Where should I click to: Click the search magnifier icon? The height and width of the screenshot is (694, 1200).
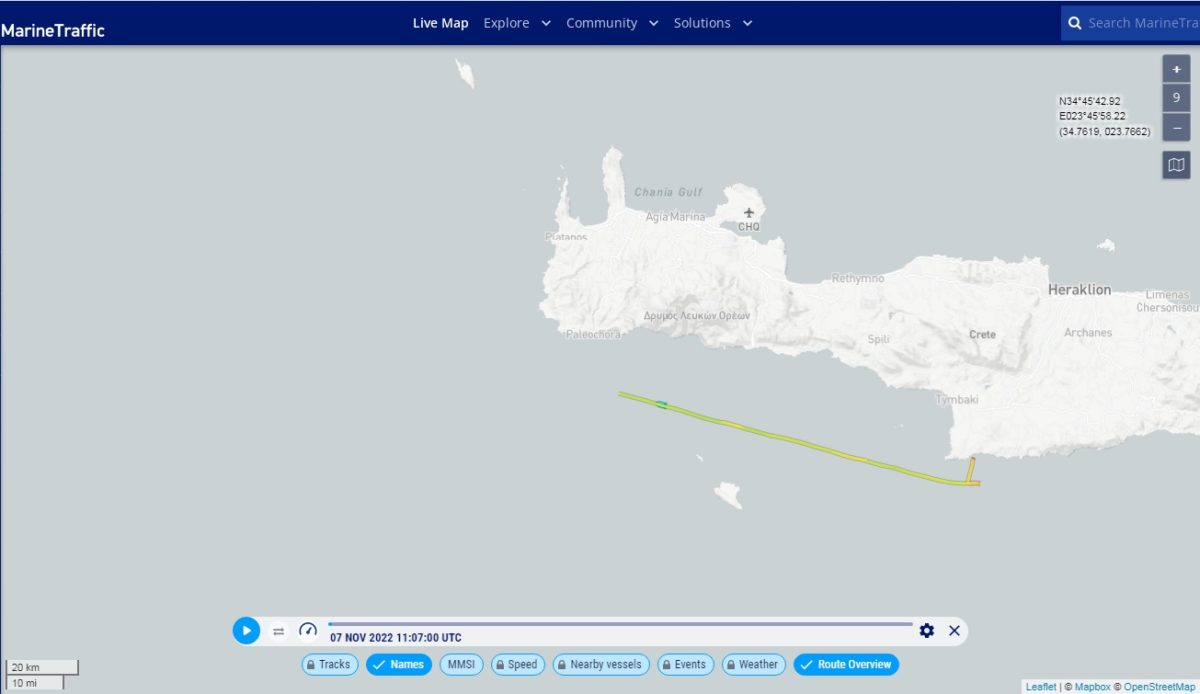(x=1075, y=23)
